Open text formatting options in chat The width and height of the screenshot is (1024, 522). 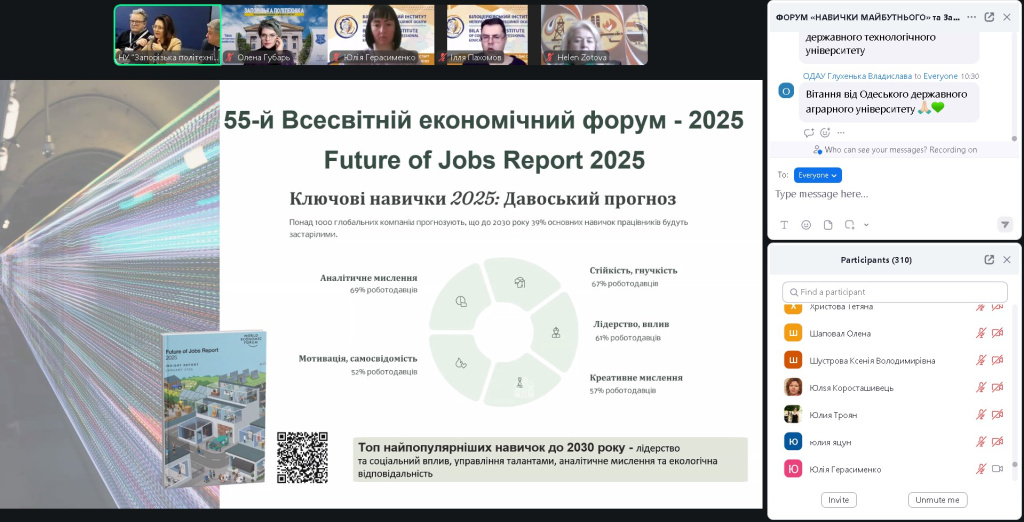tap(784, 225)
